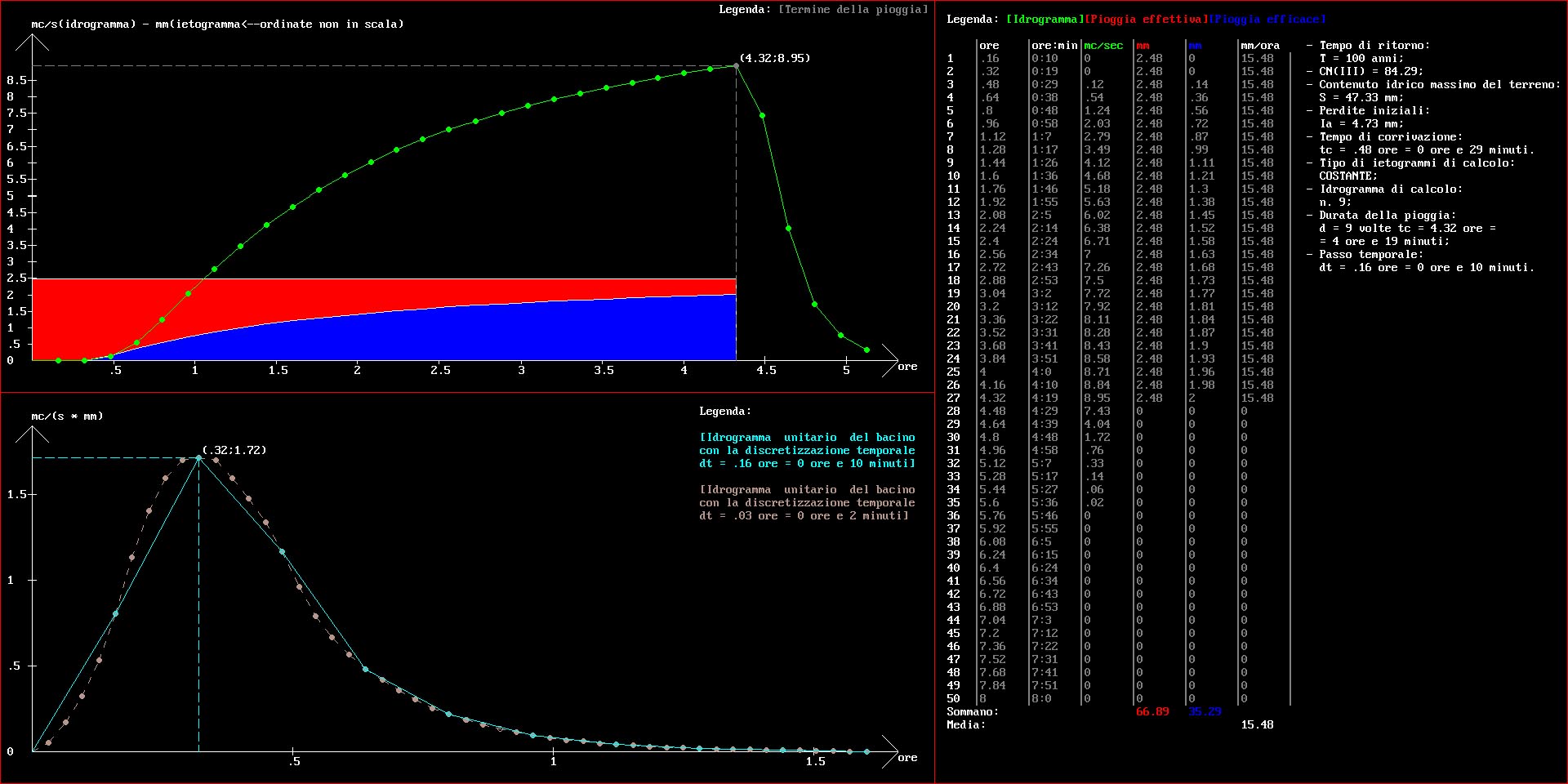
Task: Click the ore:min column header
Action: tap(1053, 46)
